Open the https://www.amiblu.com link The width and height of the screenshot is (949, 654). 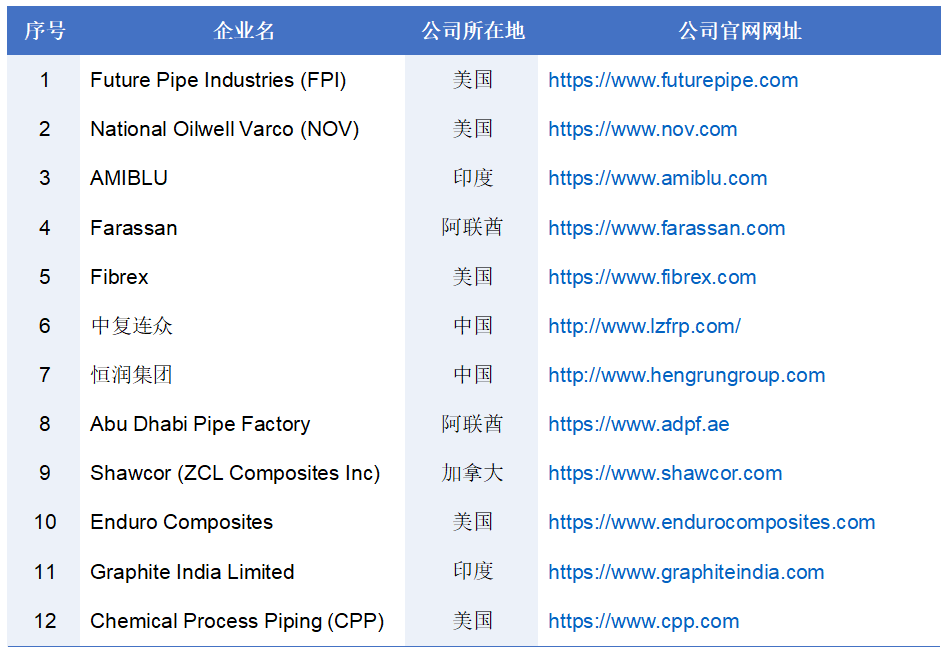(x=658, y=178)
